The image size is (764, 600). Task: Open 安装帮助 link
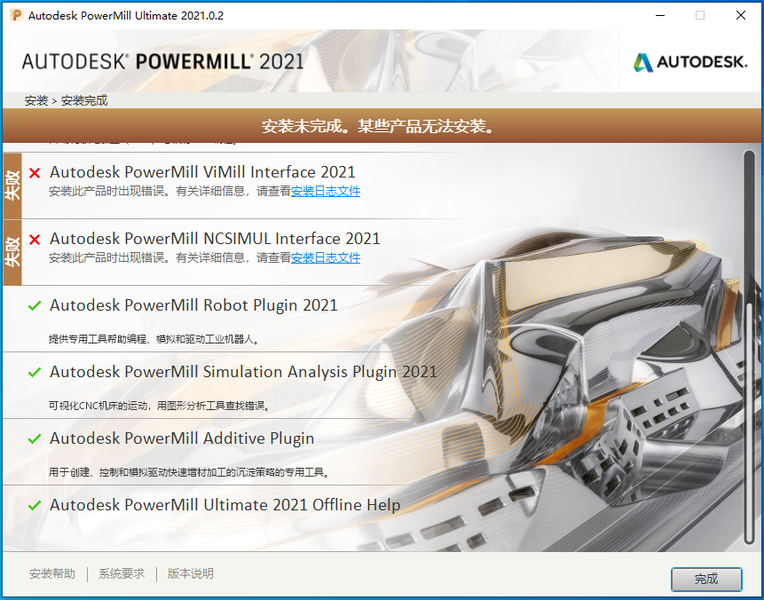[52, 574]
